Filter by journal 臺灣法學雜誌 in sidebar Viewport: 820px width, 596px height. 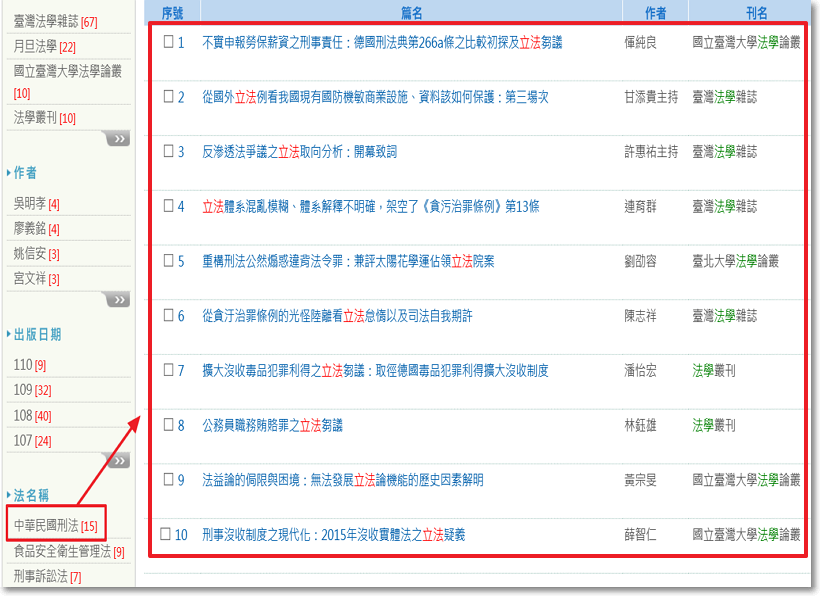[46, 21]
